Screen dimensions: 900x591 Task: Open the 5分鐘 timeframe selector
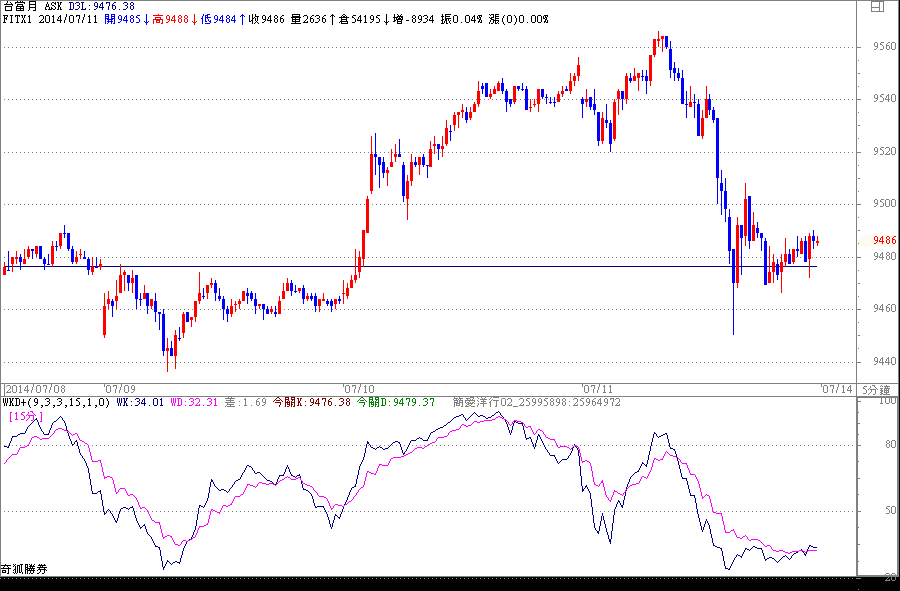876,389
